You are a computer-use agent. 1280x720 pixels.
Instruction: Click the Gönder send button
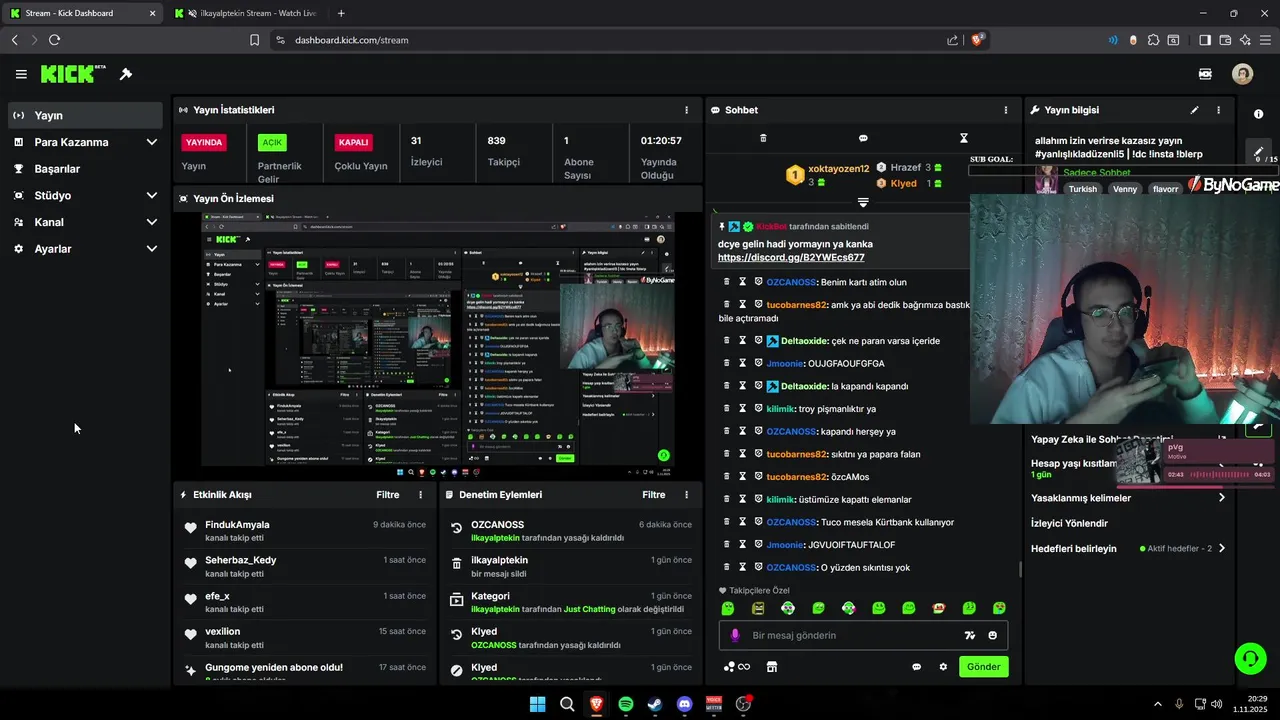983,667
